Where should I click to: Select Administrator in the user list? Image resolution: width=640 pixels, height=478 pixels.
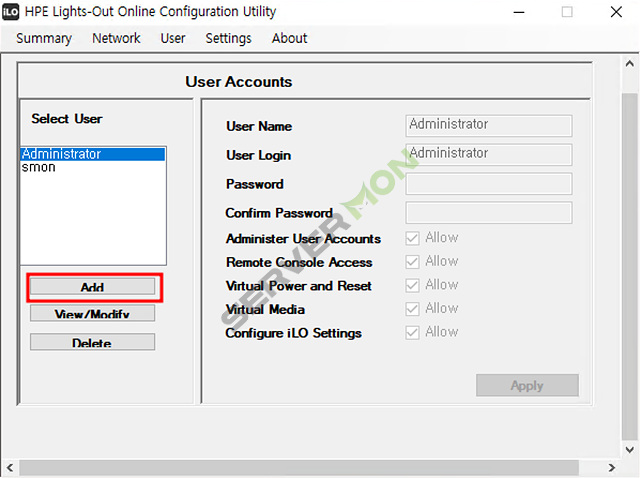93,154
